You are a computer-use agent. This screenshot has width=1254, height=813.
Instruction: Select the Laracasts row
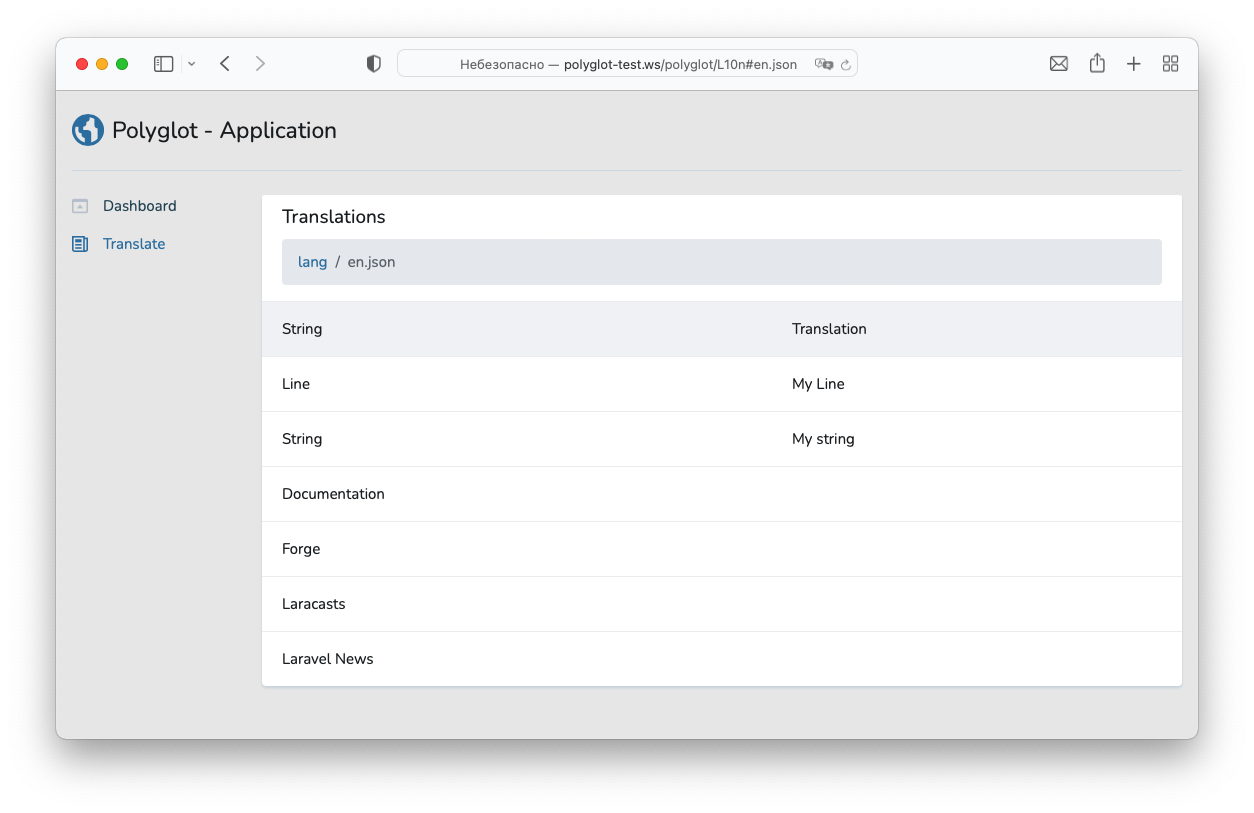pos(722,604)
